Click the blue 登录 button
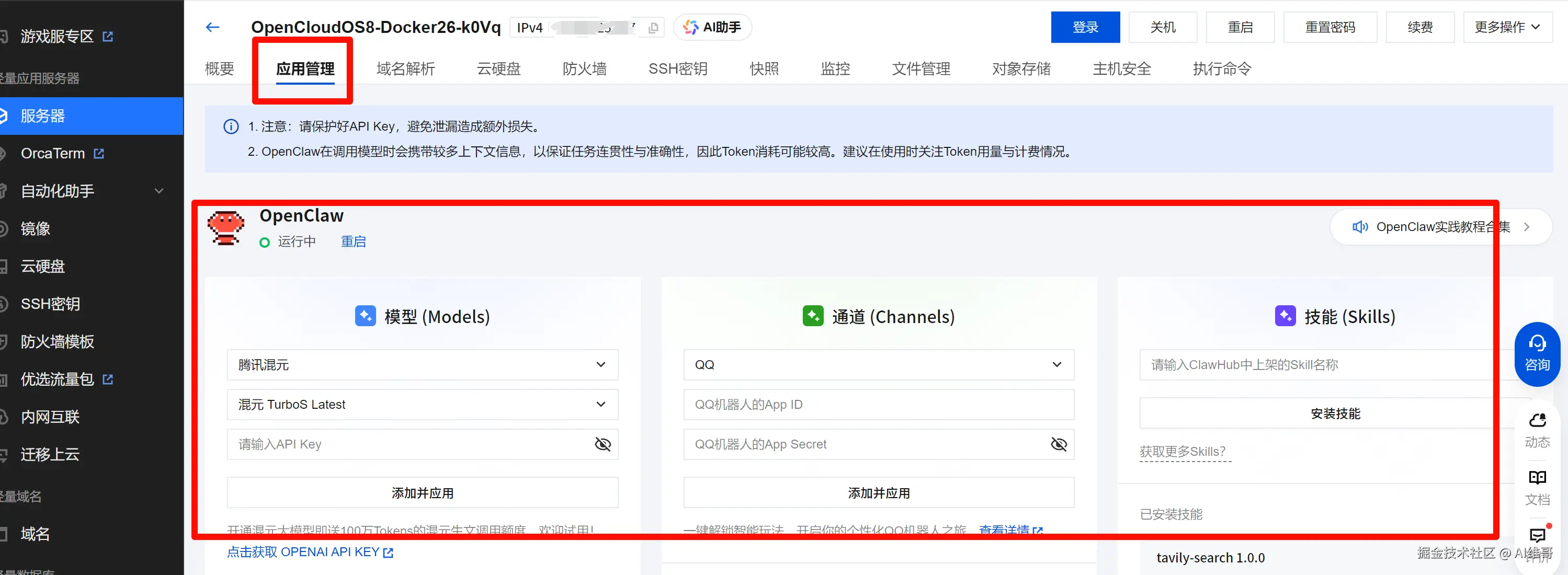The width and height of the screenshot is (1568, 575). 1085,27
